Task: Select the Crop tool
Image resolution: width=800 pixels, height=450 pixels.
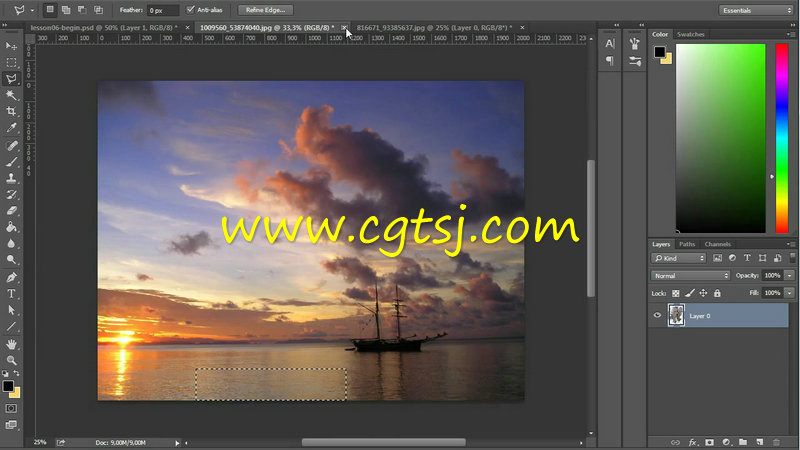Action: pyautogui.click(x=11, y=111)
